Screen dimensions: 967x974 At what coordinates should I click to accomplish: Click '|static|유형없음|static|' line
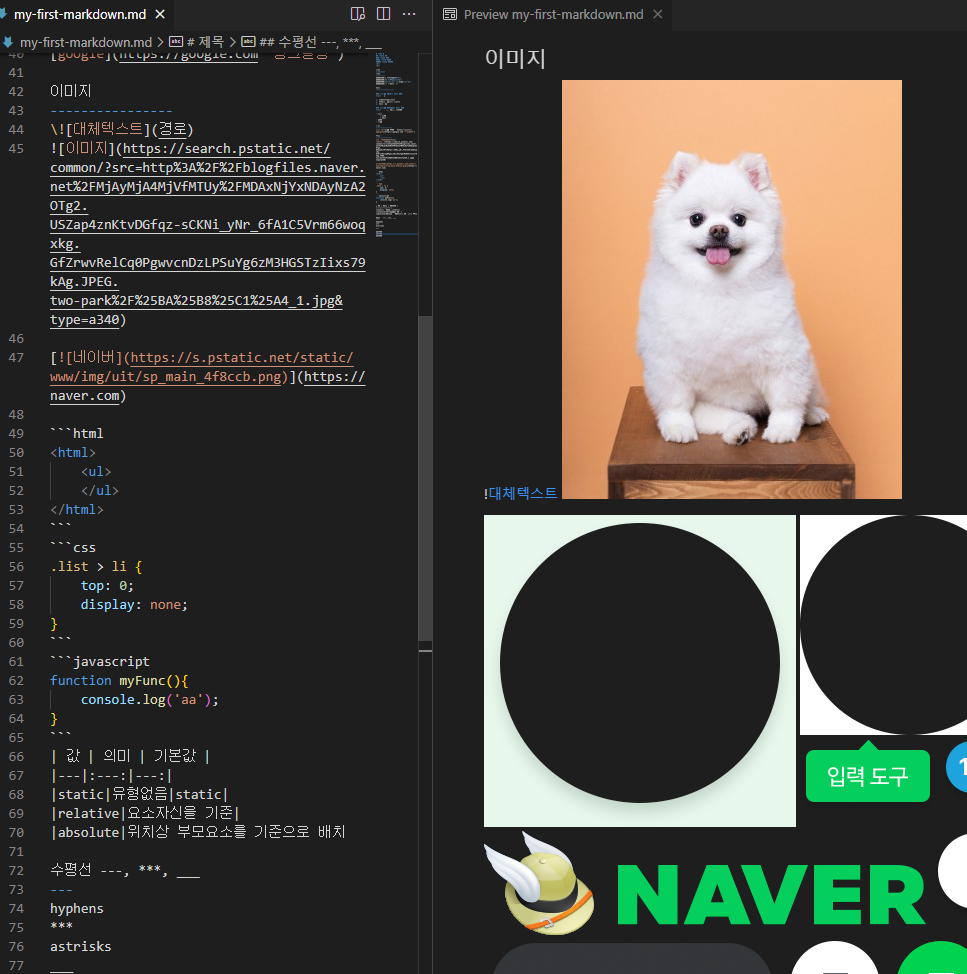[x=139, y=794]
